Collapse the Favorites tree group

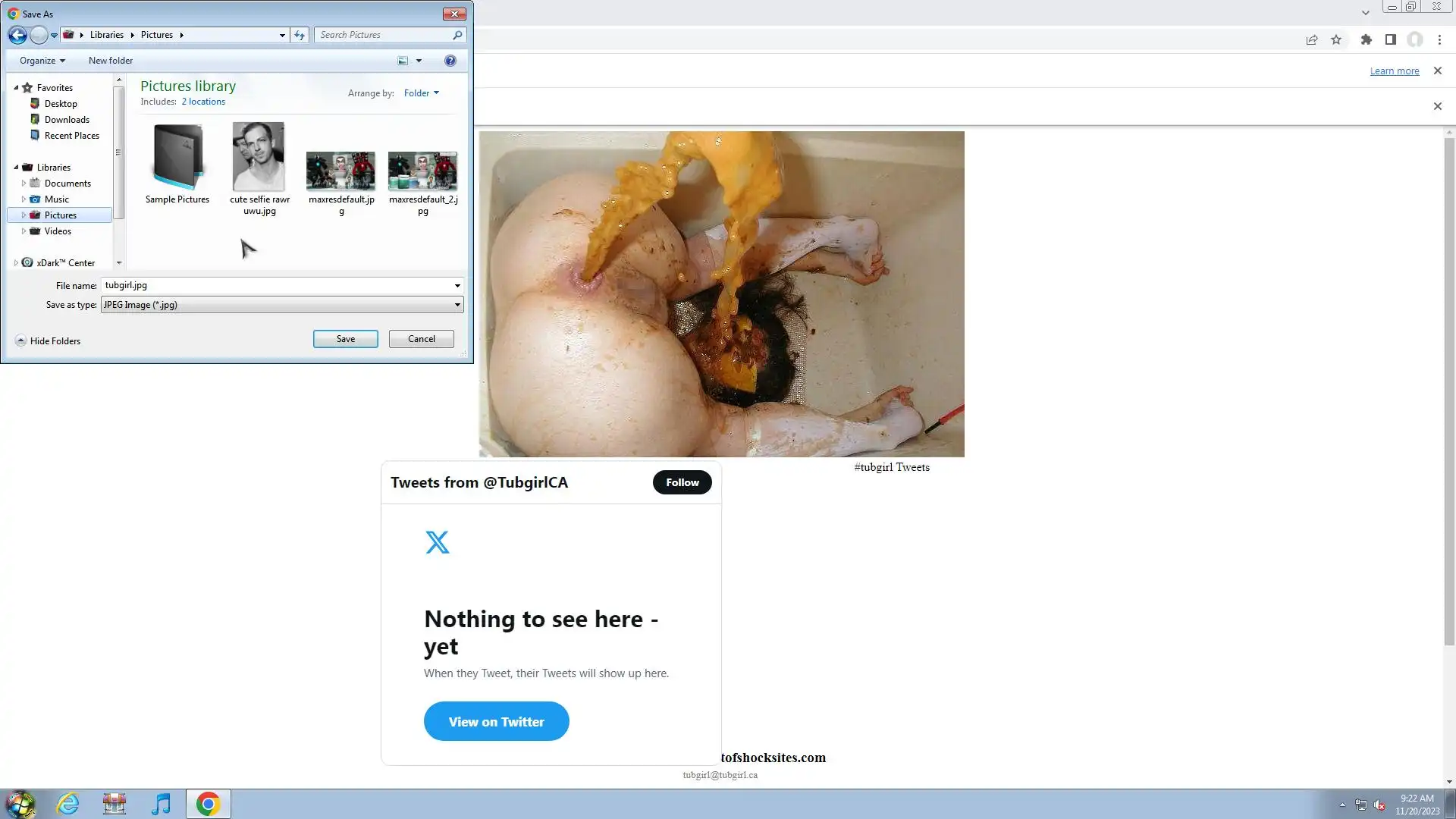[16, 87]
